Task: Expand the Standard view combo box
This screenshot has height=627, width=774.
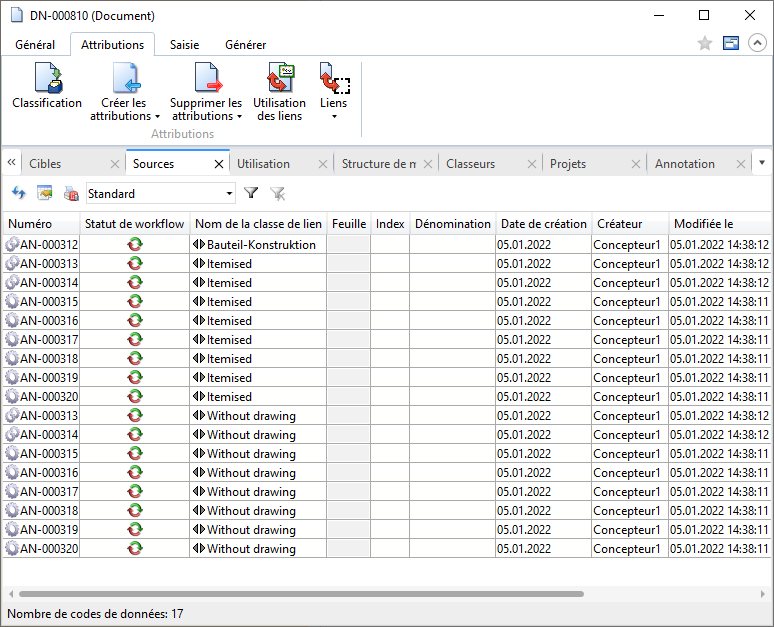Action: coord(230,194)
